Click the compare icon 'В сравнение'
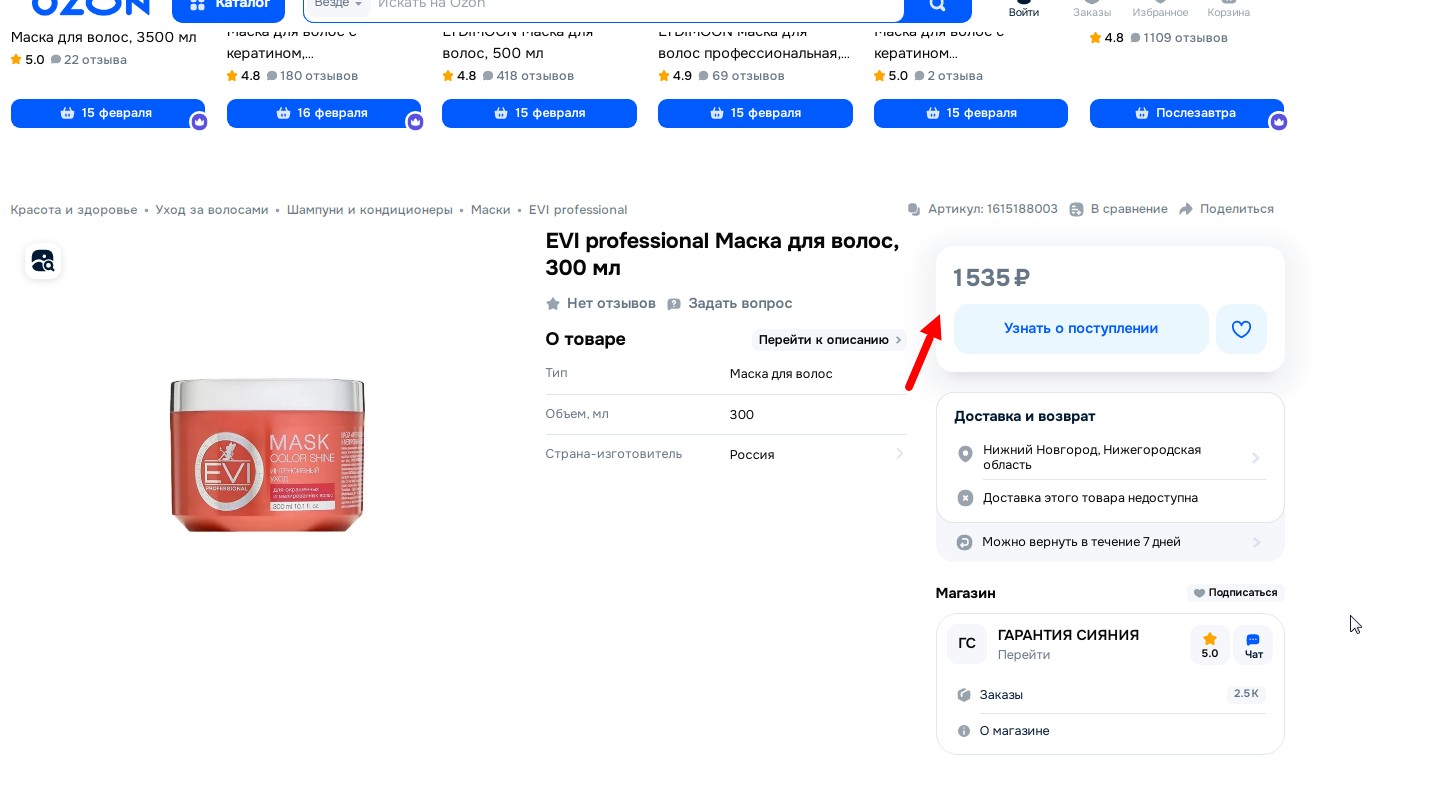The height and width of the screenshot is (793, 1436). click(1076, 209)
